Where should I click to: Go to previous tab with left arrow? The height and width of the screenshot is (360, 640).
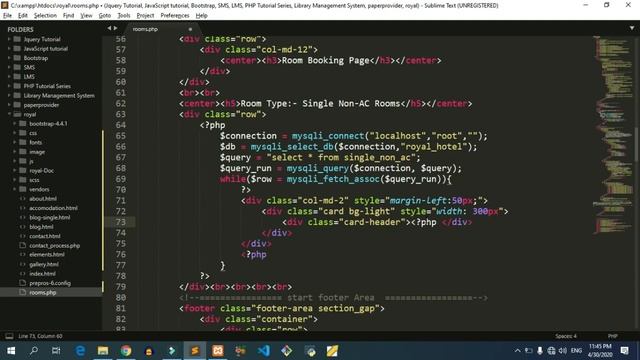[109, 28]
